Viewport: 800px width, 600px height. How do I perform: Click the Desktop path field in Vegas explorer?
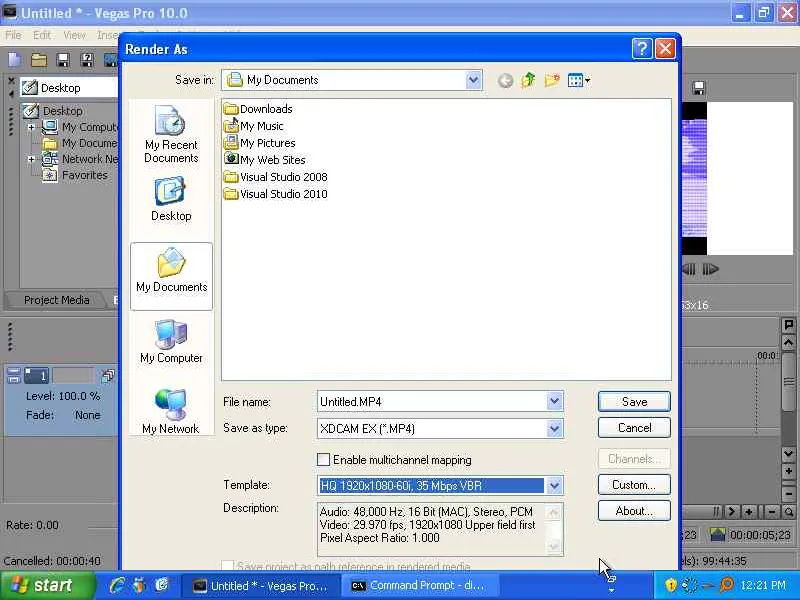pos(69,88)
